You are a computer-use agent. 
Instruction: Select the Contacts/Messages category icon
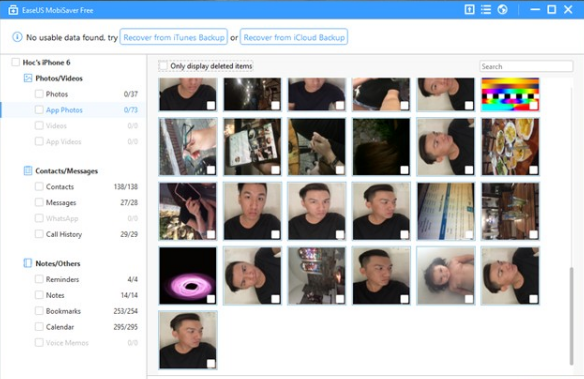(28, 171)
